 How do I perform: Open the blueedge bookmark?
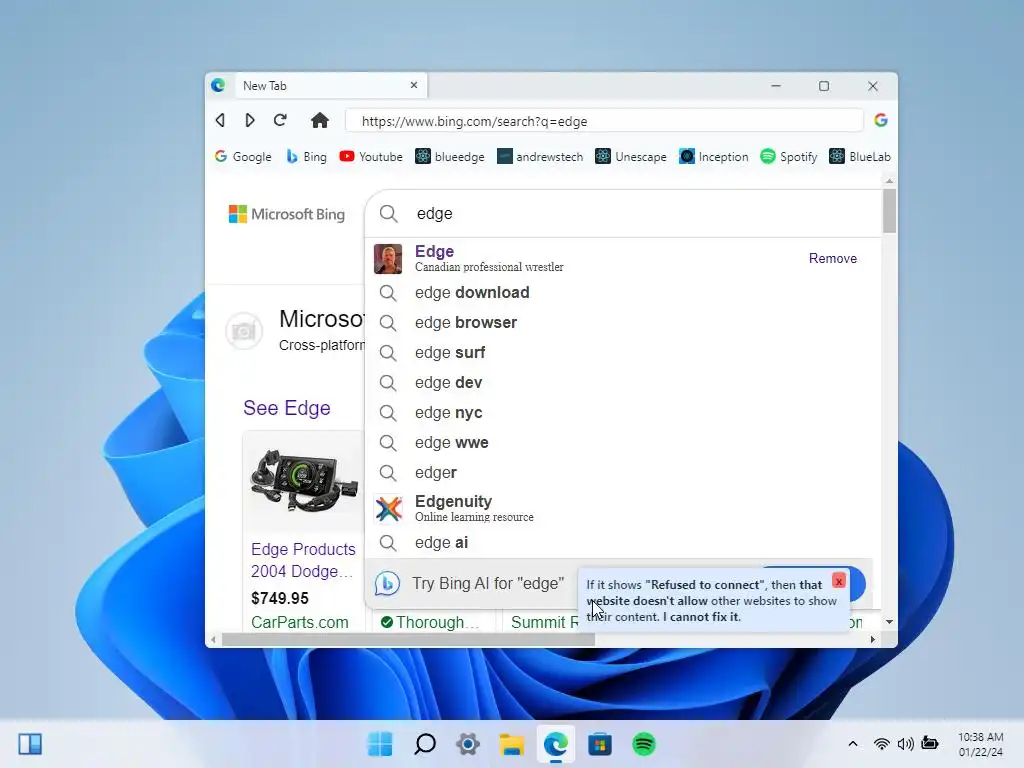point(450,157)
